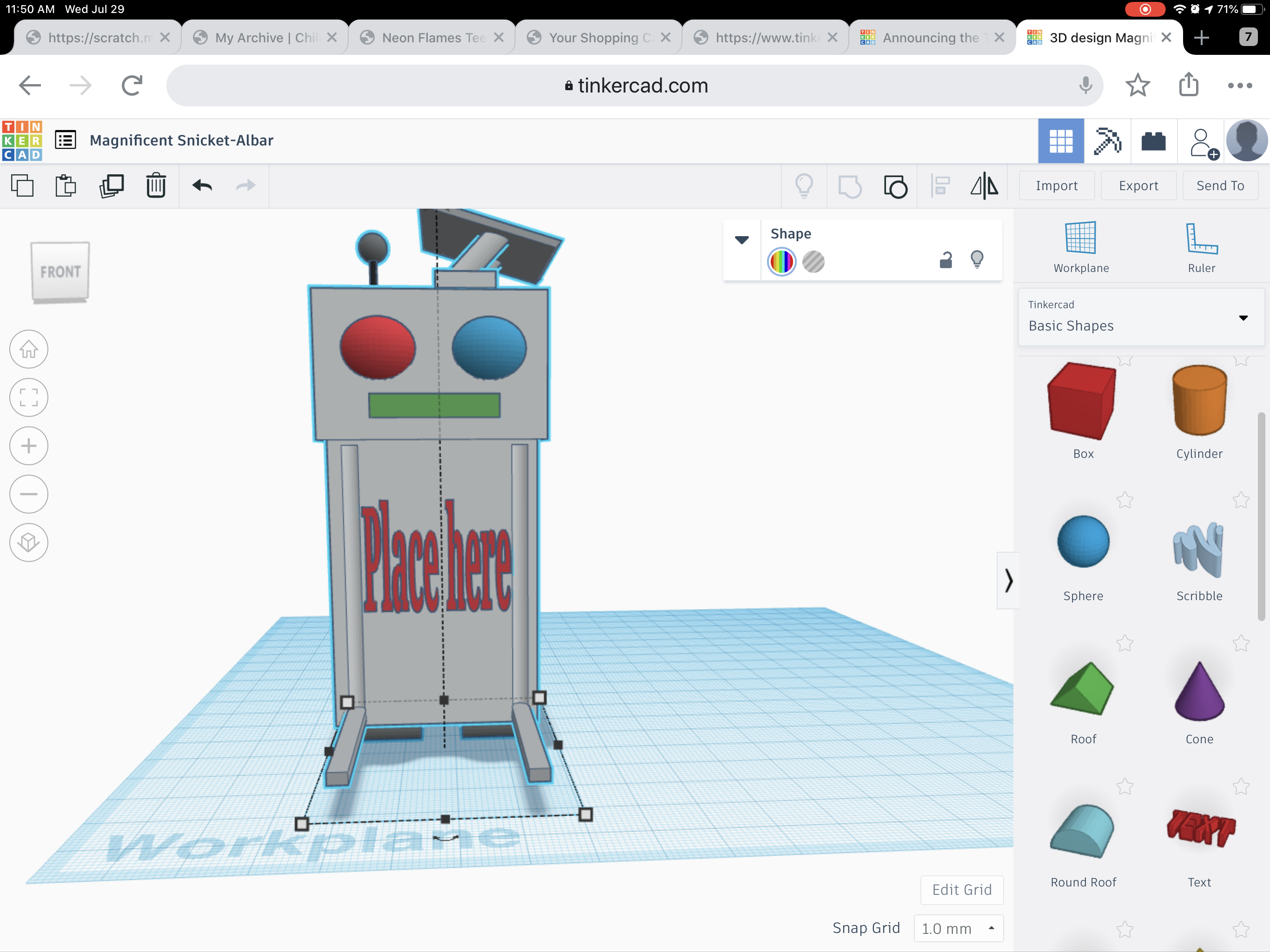Open the user profile avatar
The image size is (1270, 952).
[x=1246, y=141]
